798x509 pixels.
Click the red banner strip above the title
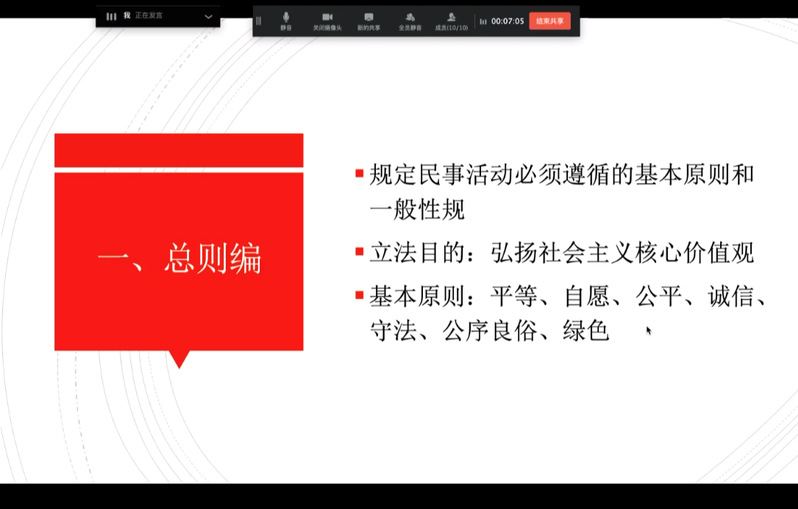(179, 150)
